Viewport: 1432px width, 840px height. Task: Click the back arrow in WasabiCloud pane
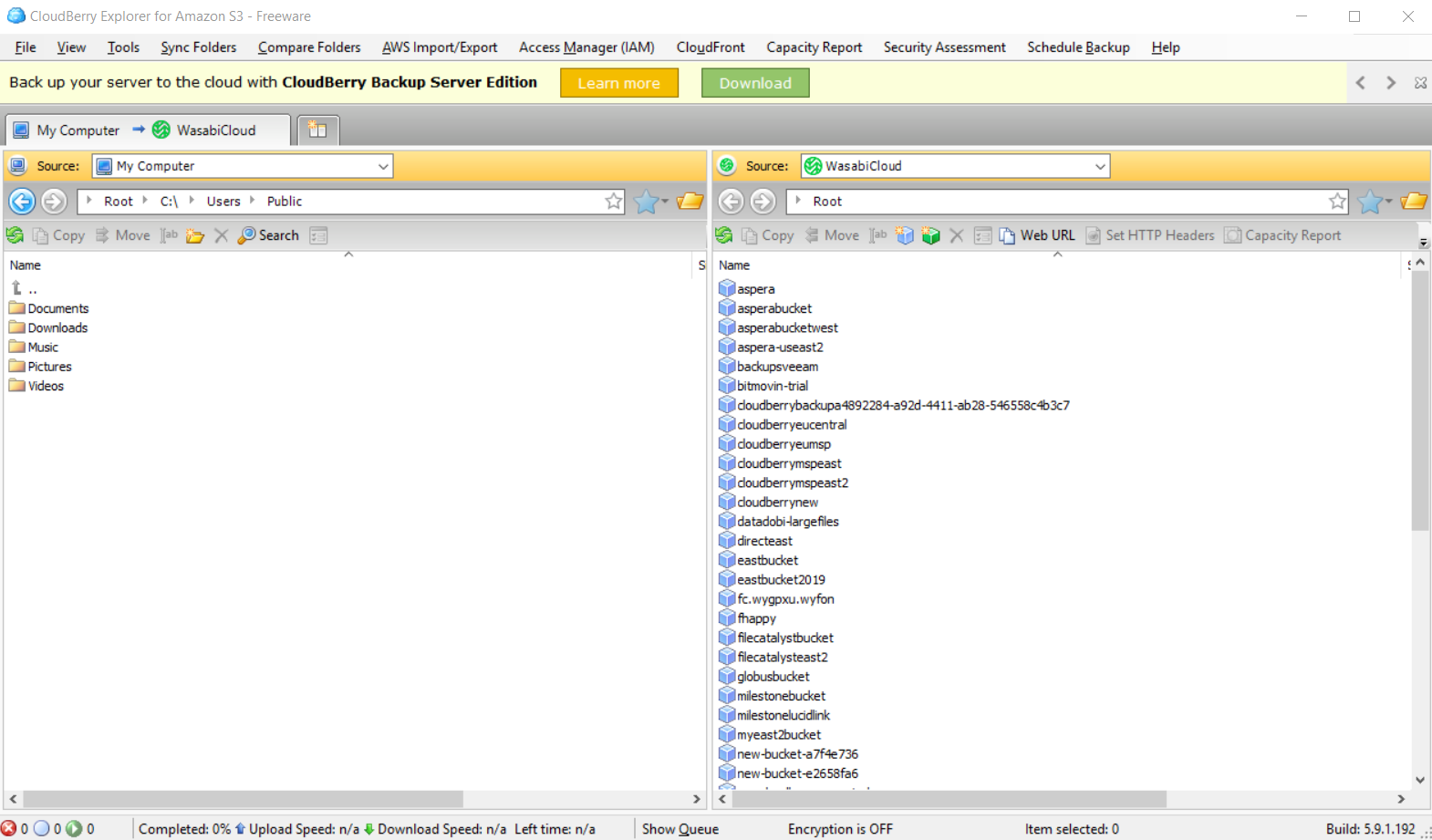tap(731, 201)
